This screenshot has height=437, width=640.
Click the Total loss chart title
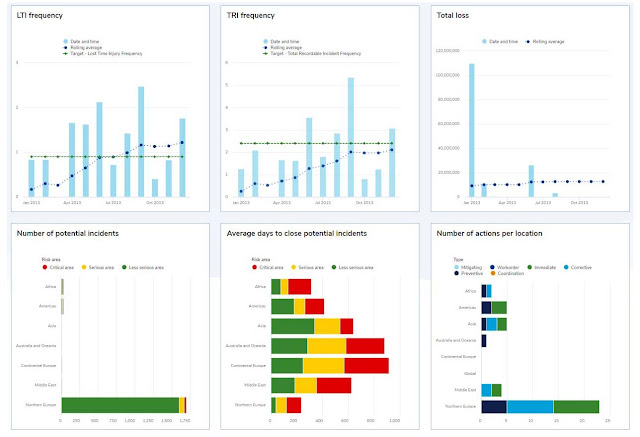point(453,15)
